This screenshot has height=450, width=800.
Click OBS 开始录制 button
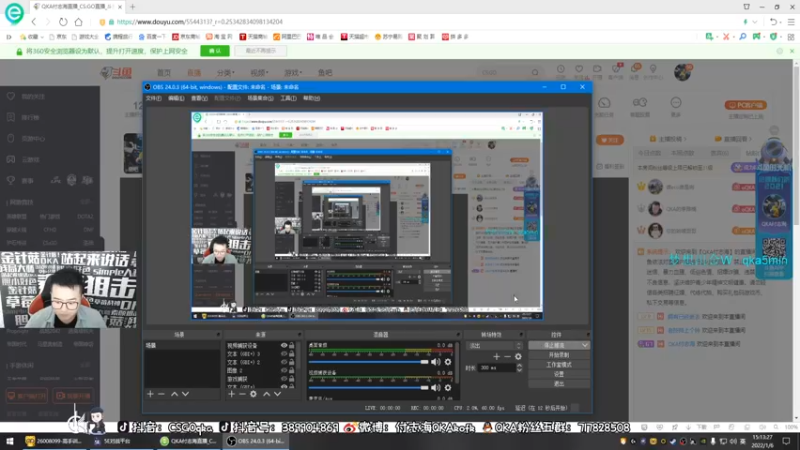(x=559, y=355)
